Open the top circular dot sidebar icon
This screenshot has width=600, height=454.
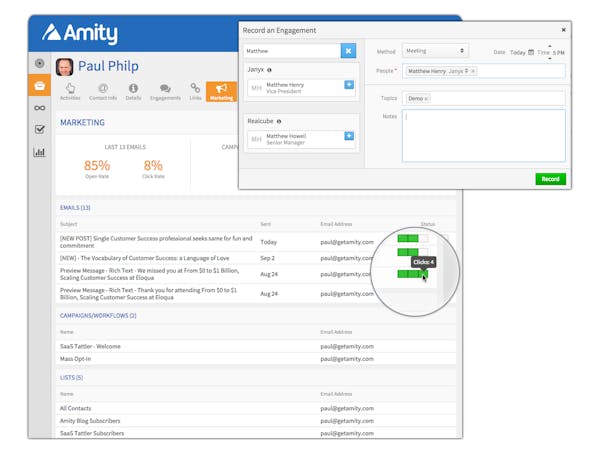[x=39, y=63]
